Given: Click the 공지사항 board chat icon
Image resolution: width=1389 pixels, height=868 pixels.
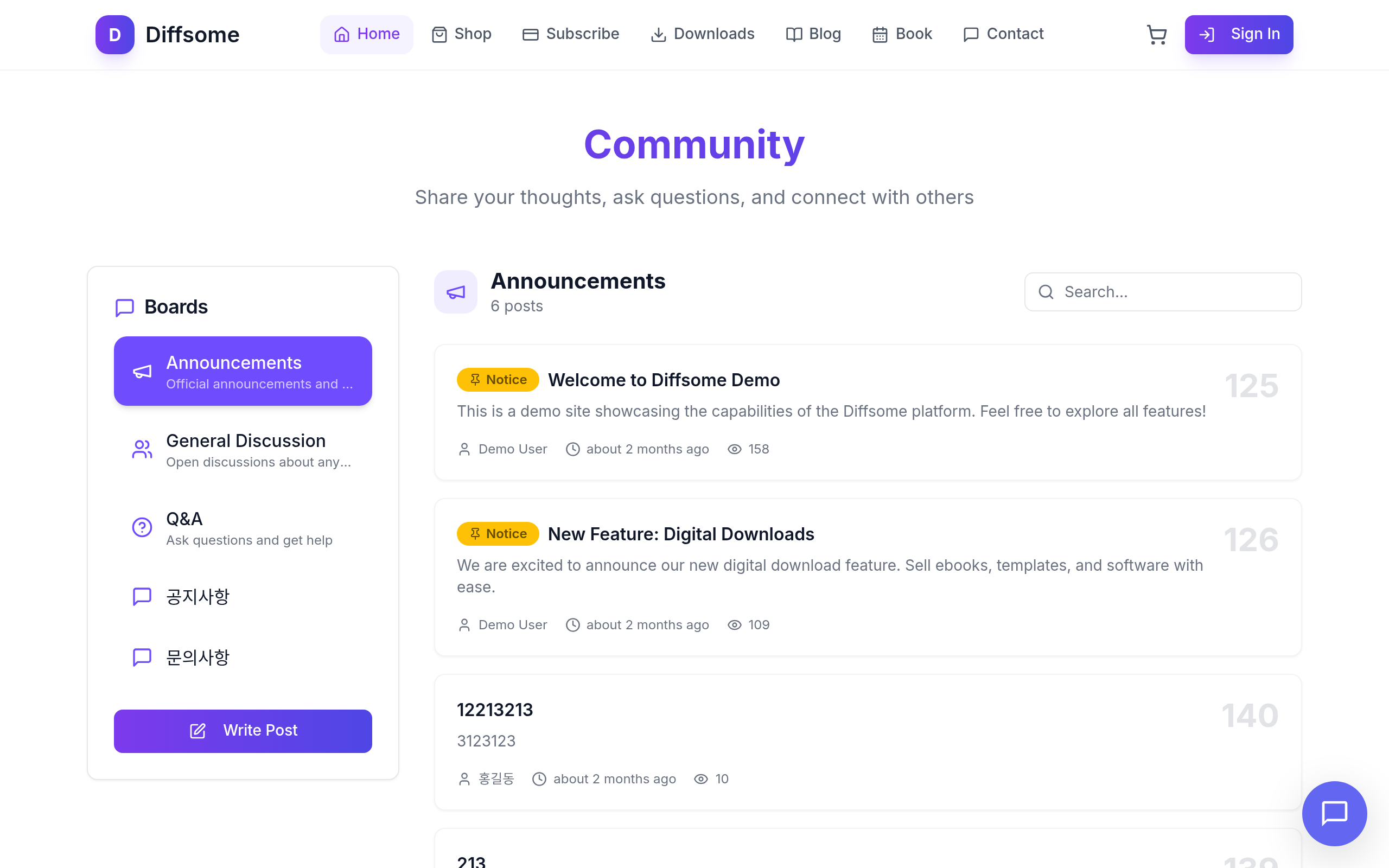Looking at the screenshot, I should pyautogui.click(x=142, y=596).
